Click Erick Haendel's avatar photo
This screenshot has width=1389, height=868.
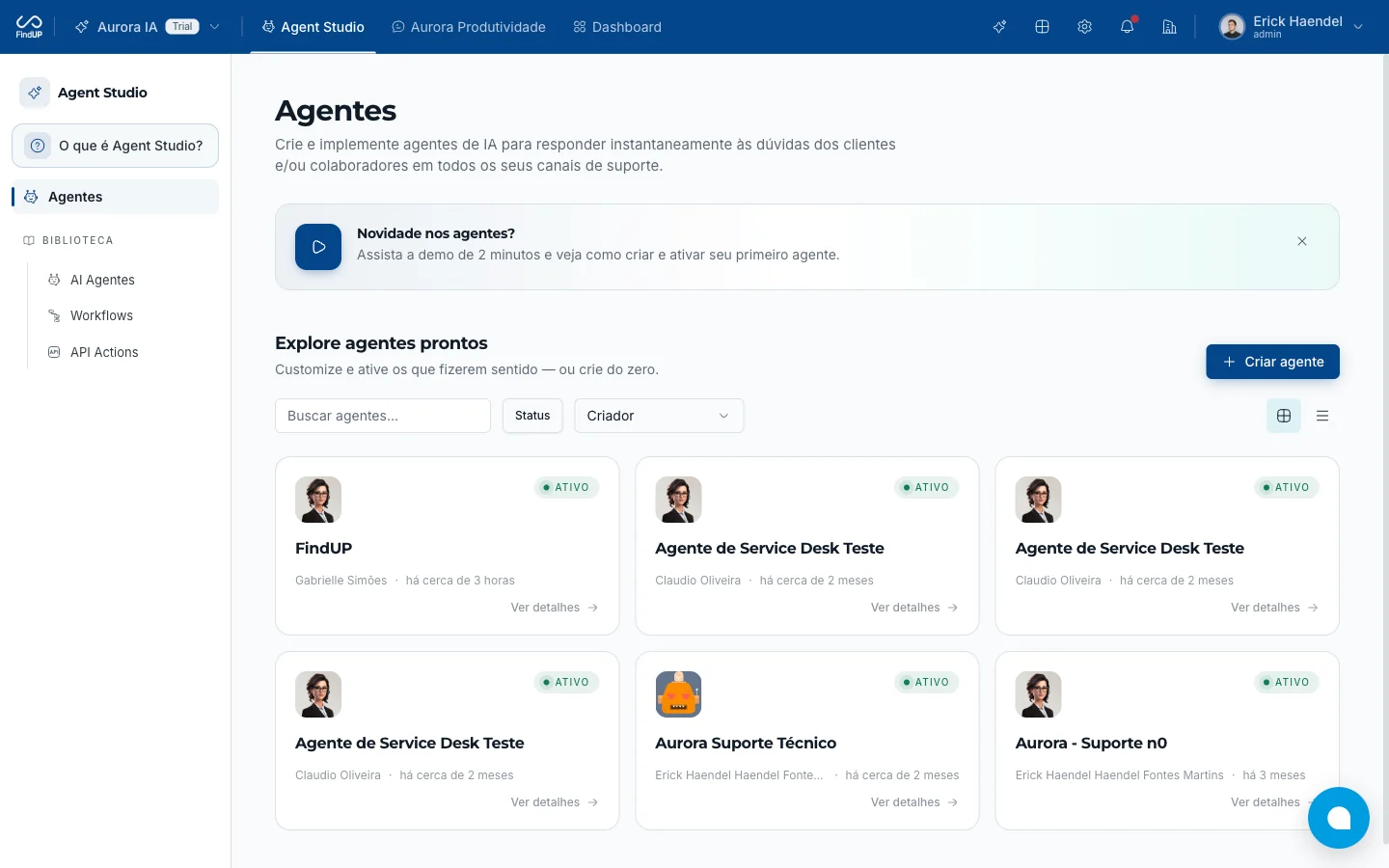(x=1232, y=27)
